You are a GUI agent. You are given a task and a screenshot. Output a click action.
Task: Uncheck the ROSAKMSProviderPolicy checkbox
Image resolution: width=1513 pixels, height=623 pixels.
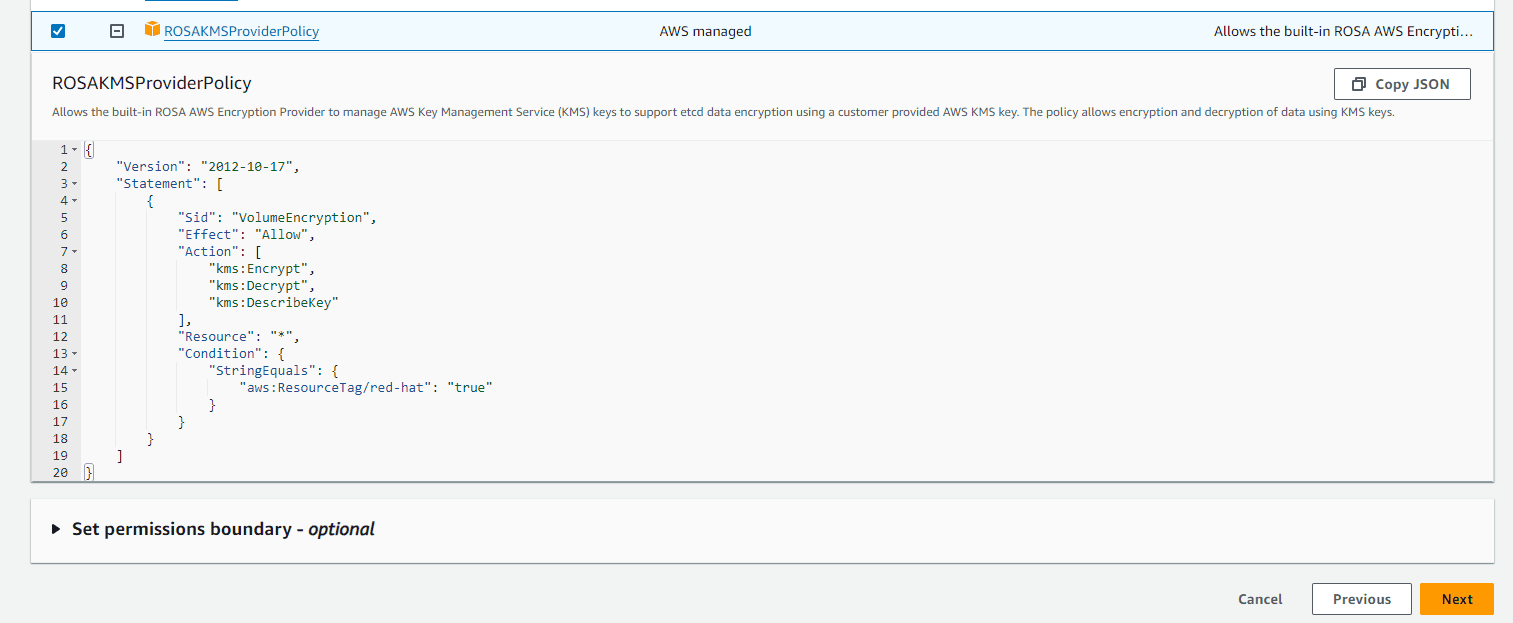[58, 31]
